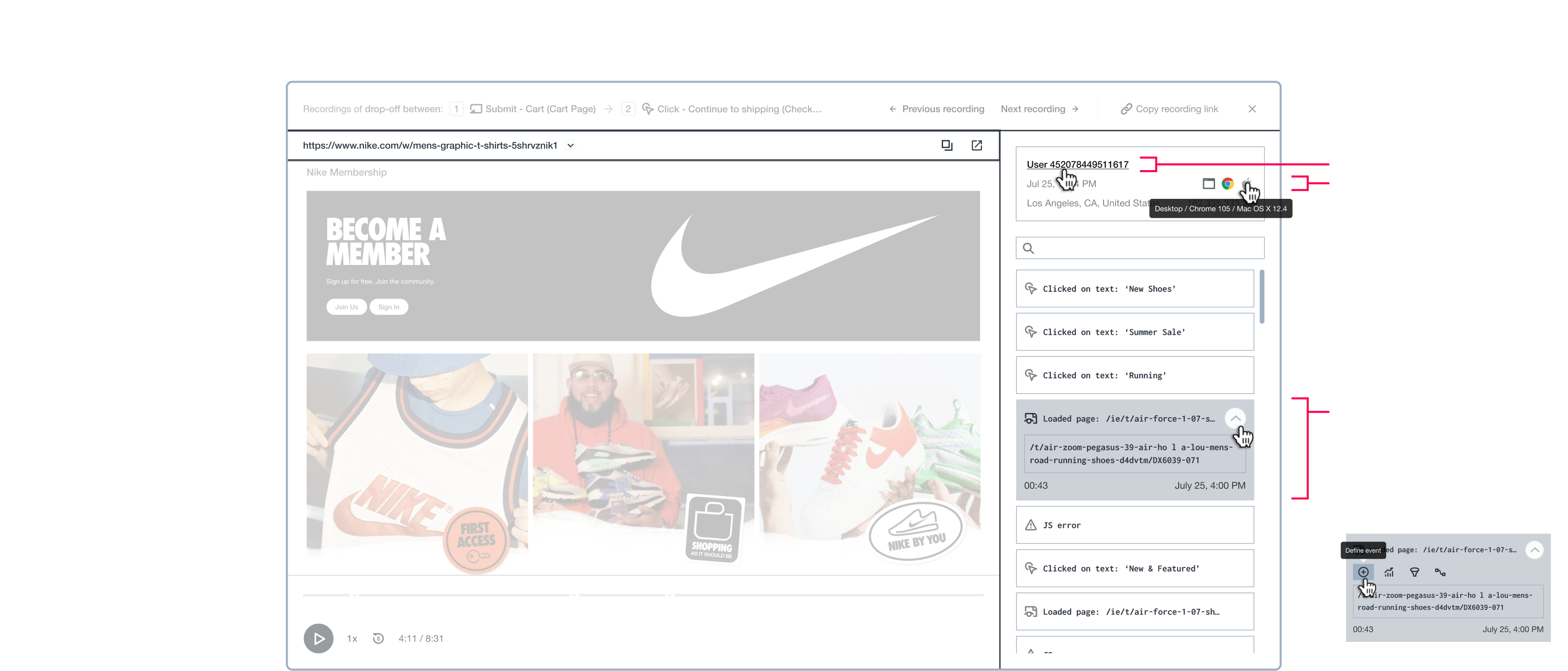Go to the Next recording
The height and width of the screenshot is (671, 1568).
click(1040, 109)
